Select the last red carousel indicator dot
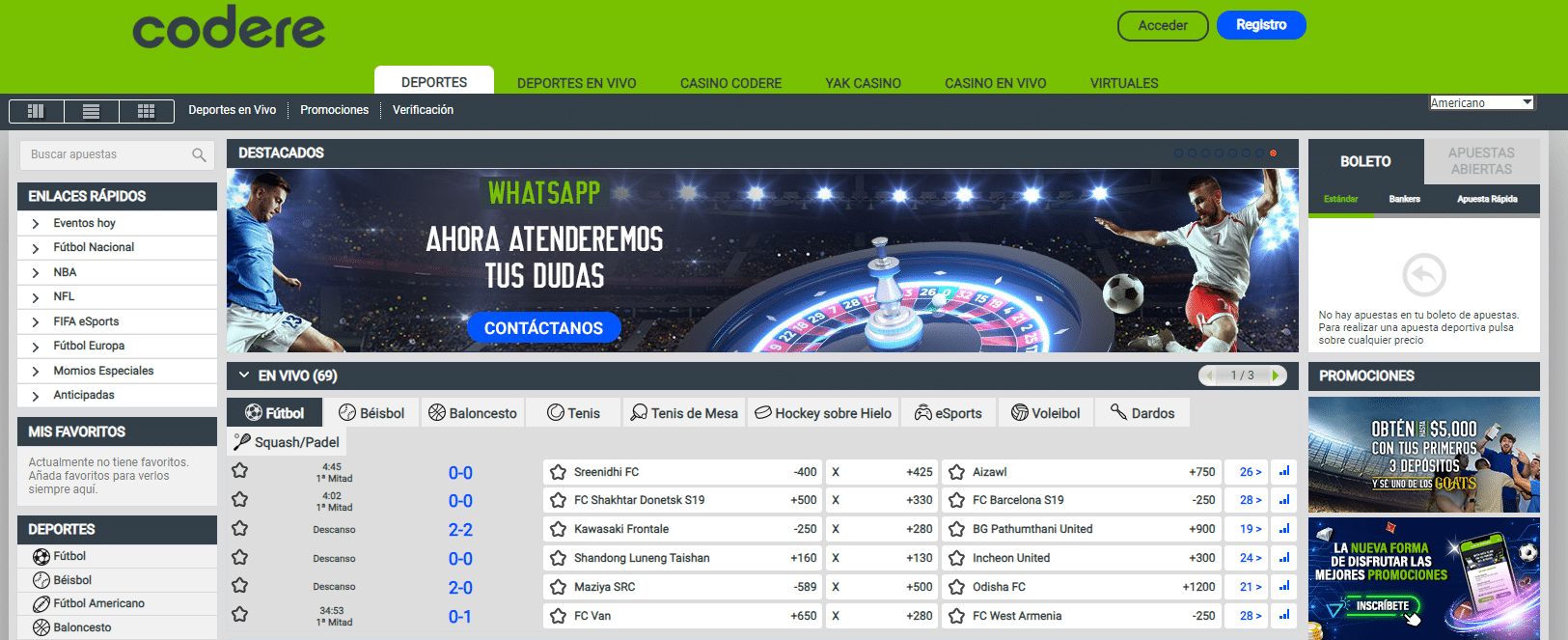The image size is (1568, 640). [1273, 153]
